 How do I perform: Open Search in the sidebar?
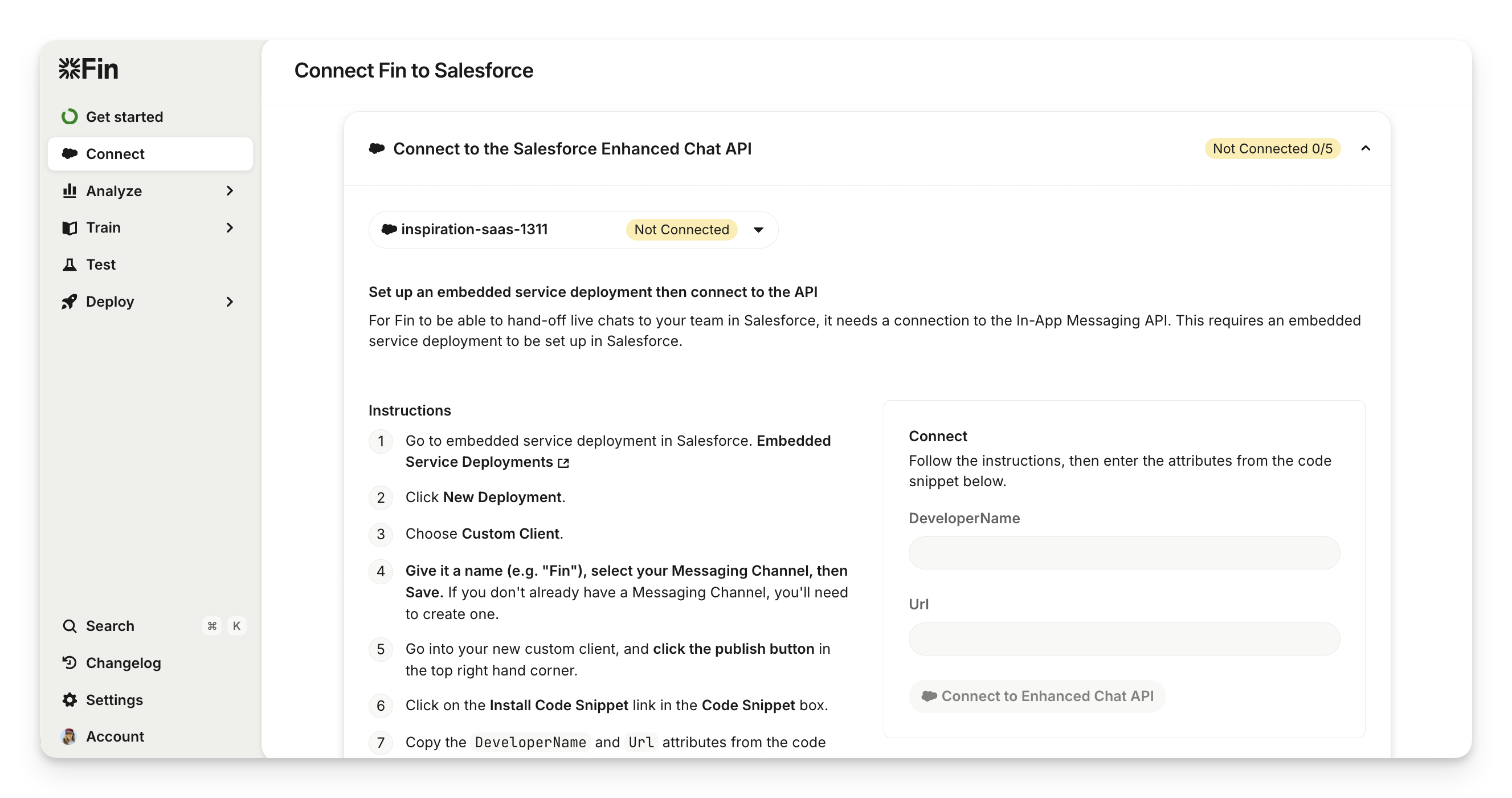[x=111, y=626]
